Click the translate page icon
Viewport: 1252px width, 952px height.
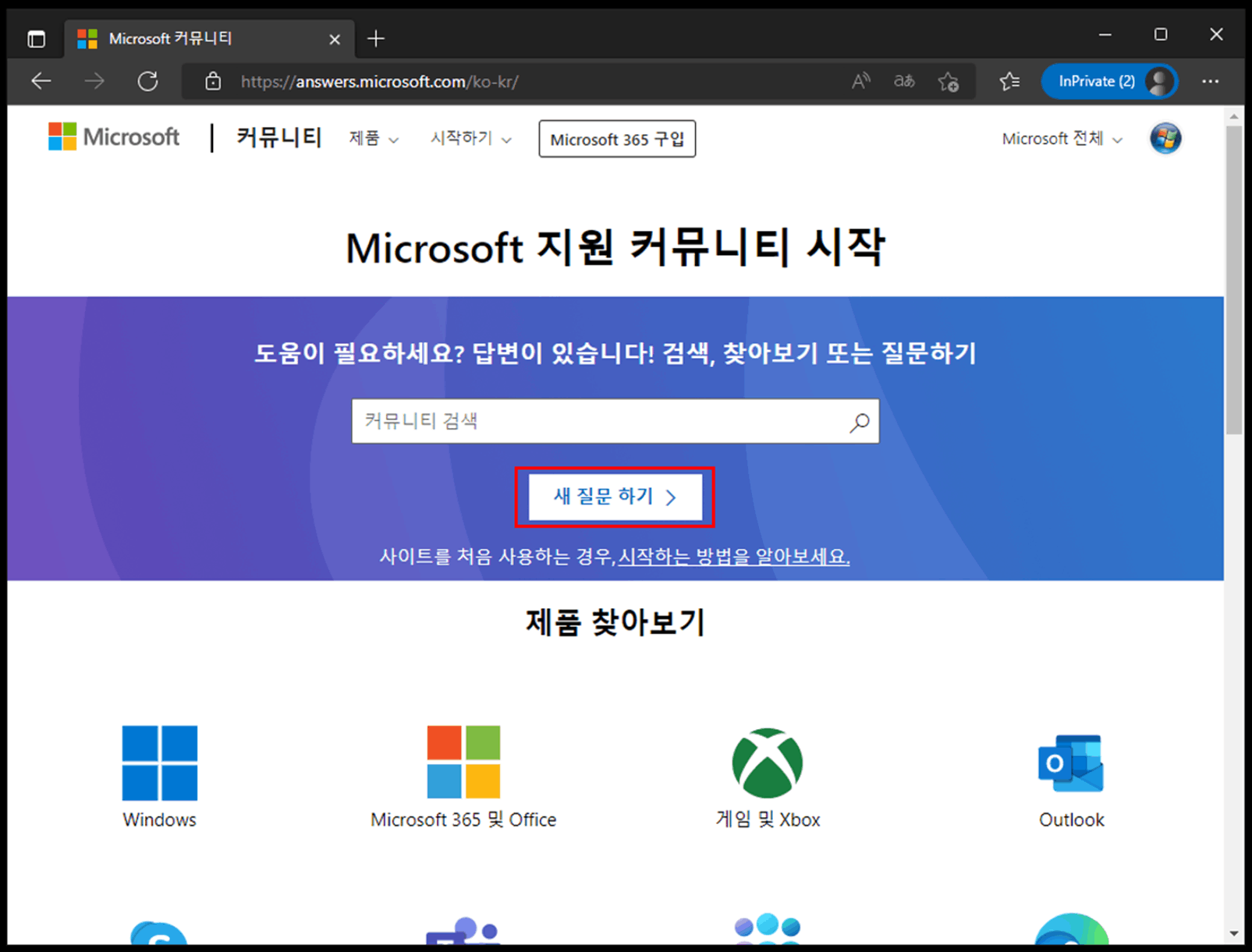904,81
